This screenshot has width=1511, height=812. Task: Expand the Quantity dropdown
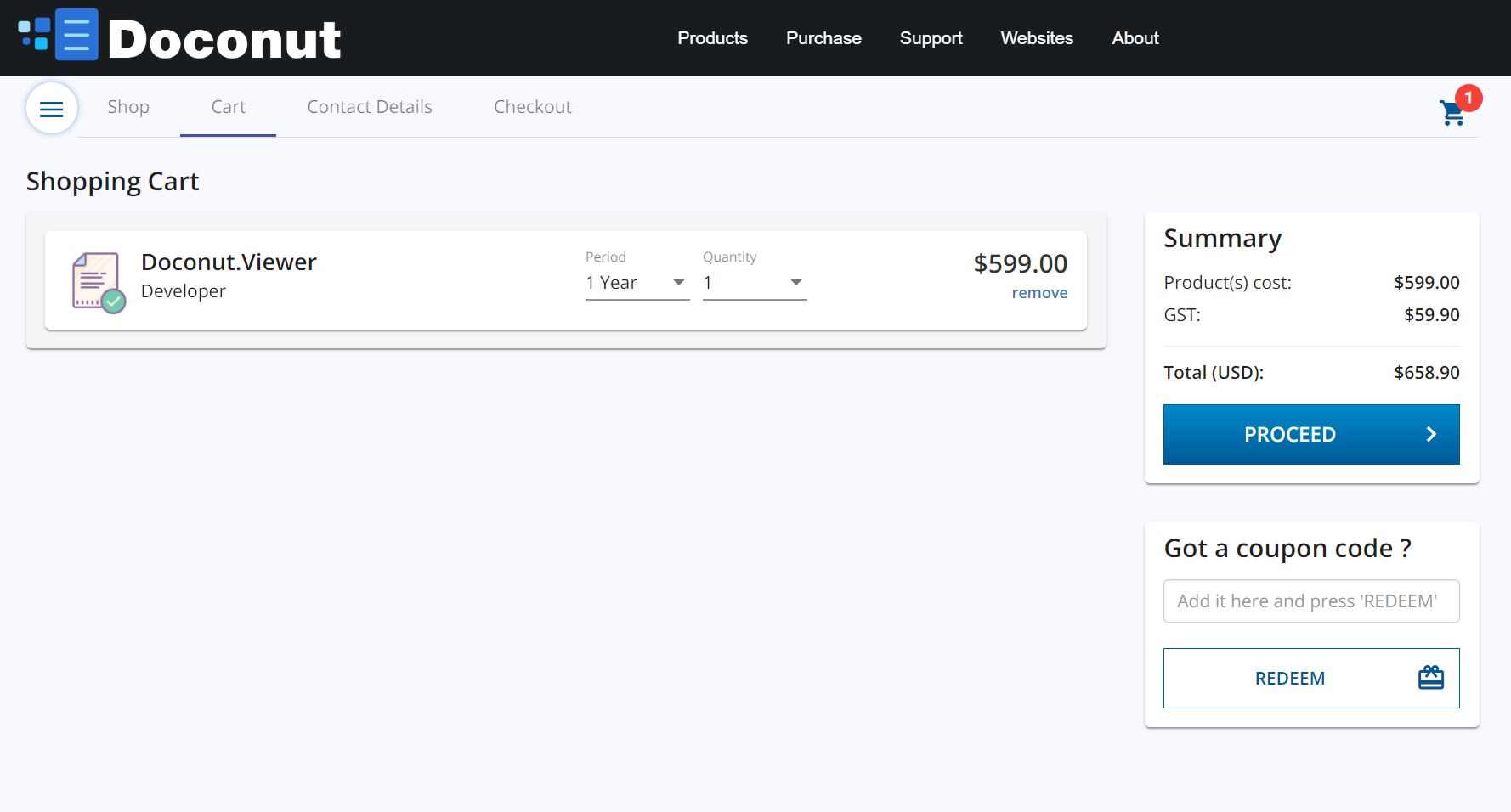coord(755,283)
